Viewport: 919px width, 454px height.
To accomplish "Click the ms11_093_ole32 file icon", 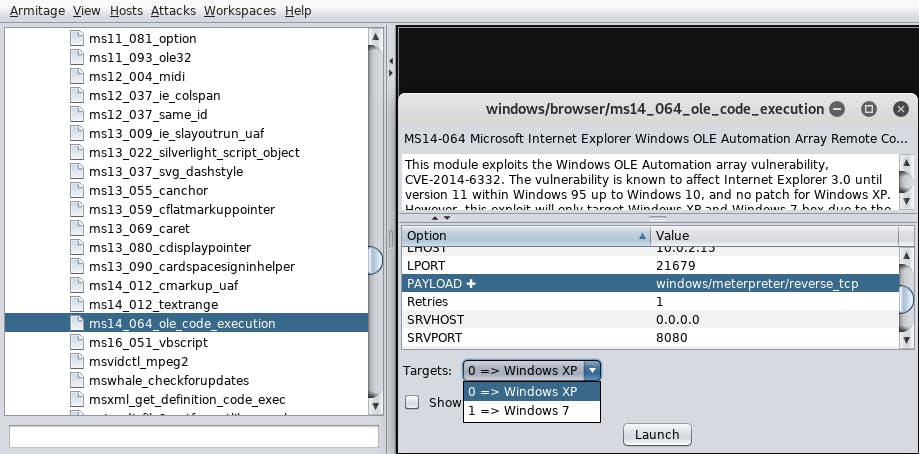I will [x=77, y=57].
